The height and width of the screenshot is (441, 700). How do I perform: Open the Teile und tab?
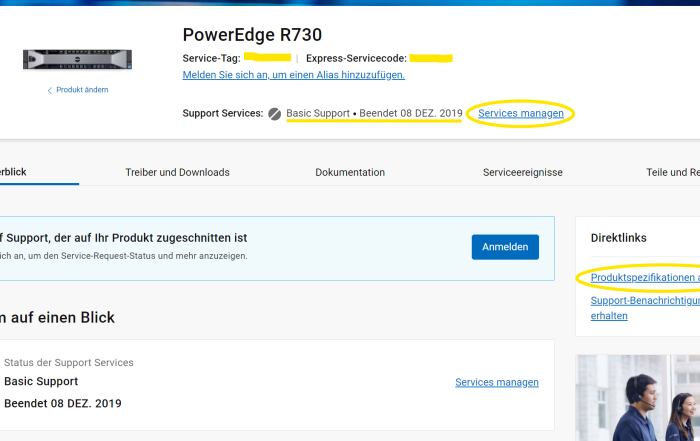tap(673, 172)
